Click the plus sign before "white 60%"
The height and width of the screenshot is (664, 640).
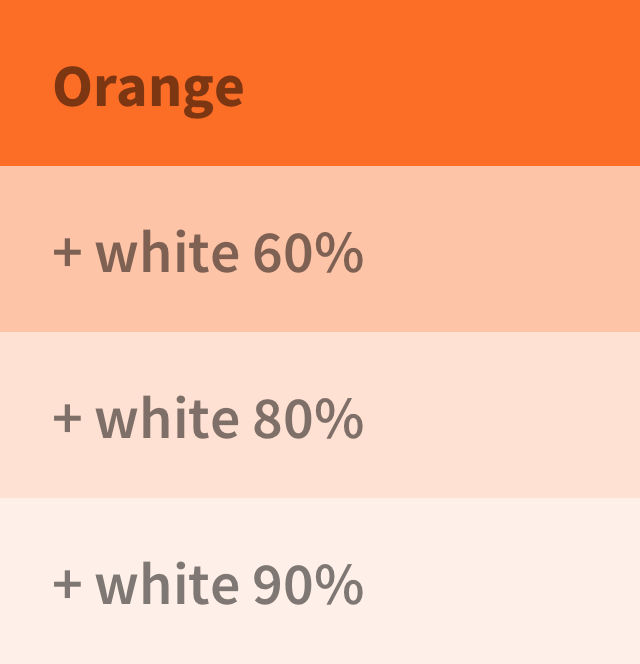[67, 253]
